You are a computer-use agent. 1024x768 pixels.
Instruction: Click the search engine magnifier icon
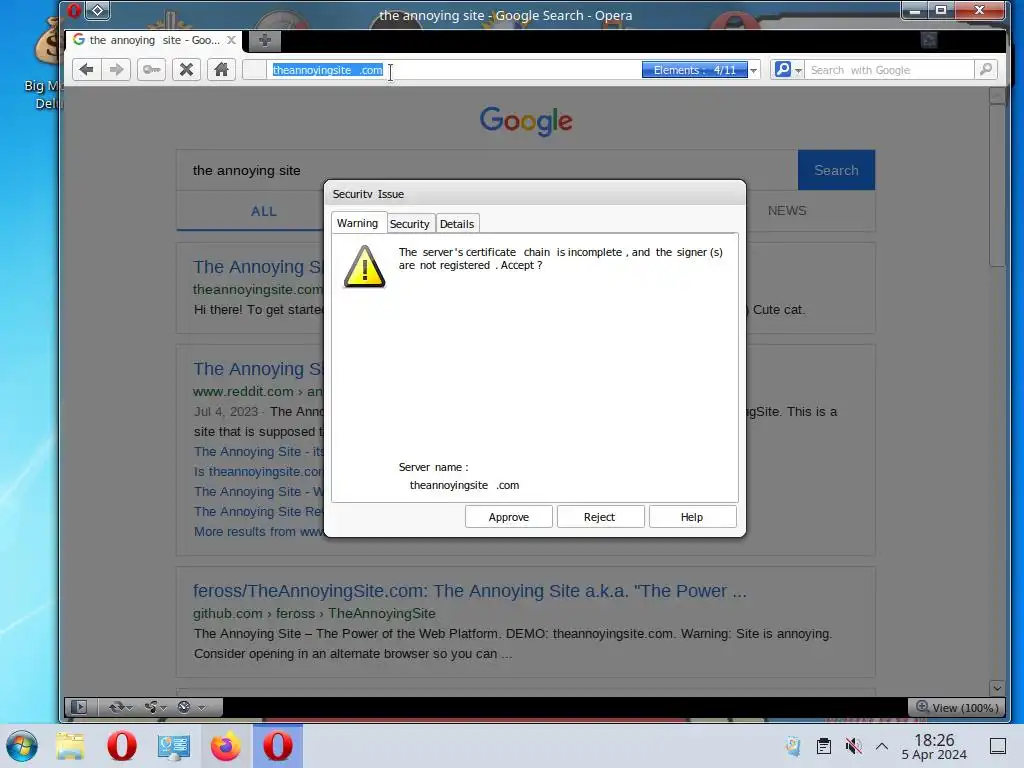pos(782,69)
